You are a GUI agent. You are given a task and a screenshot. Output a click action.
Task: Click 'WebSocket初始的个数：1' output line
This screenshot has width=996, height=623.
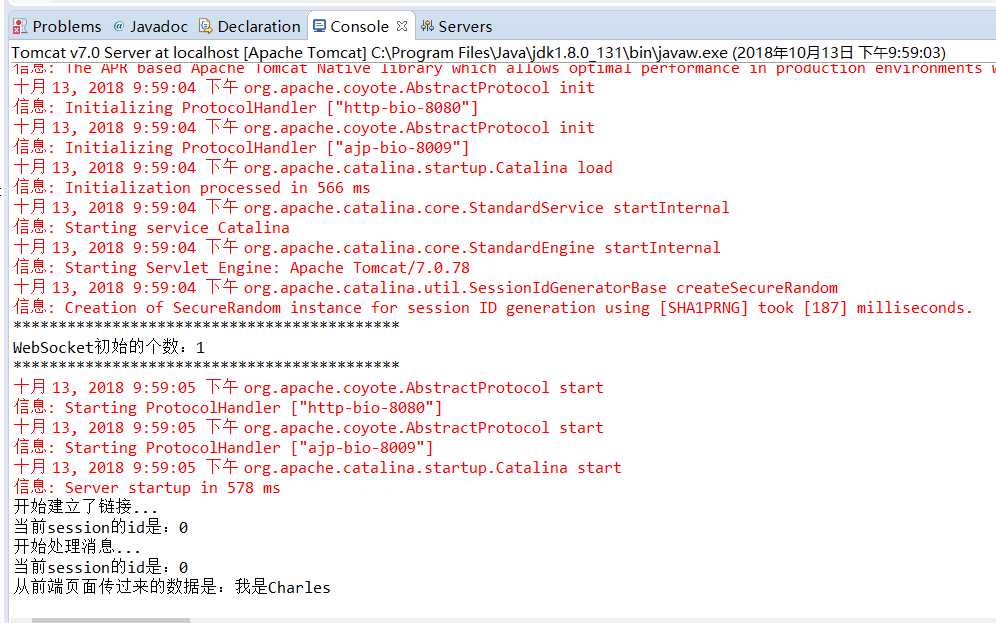point(109,347)
